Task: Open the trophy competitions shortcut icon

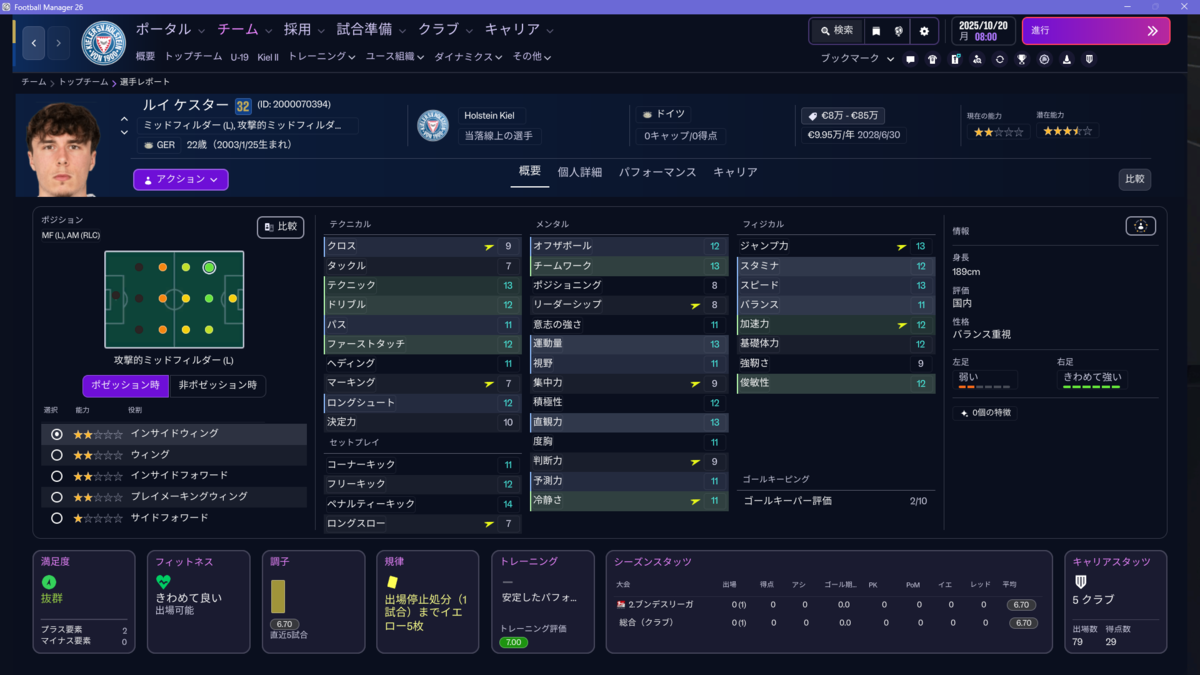Action: (x=1022, y=59)
